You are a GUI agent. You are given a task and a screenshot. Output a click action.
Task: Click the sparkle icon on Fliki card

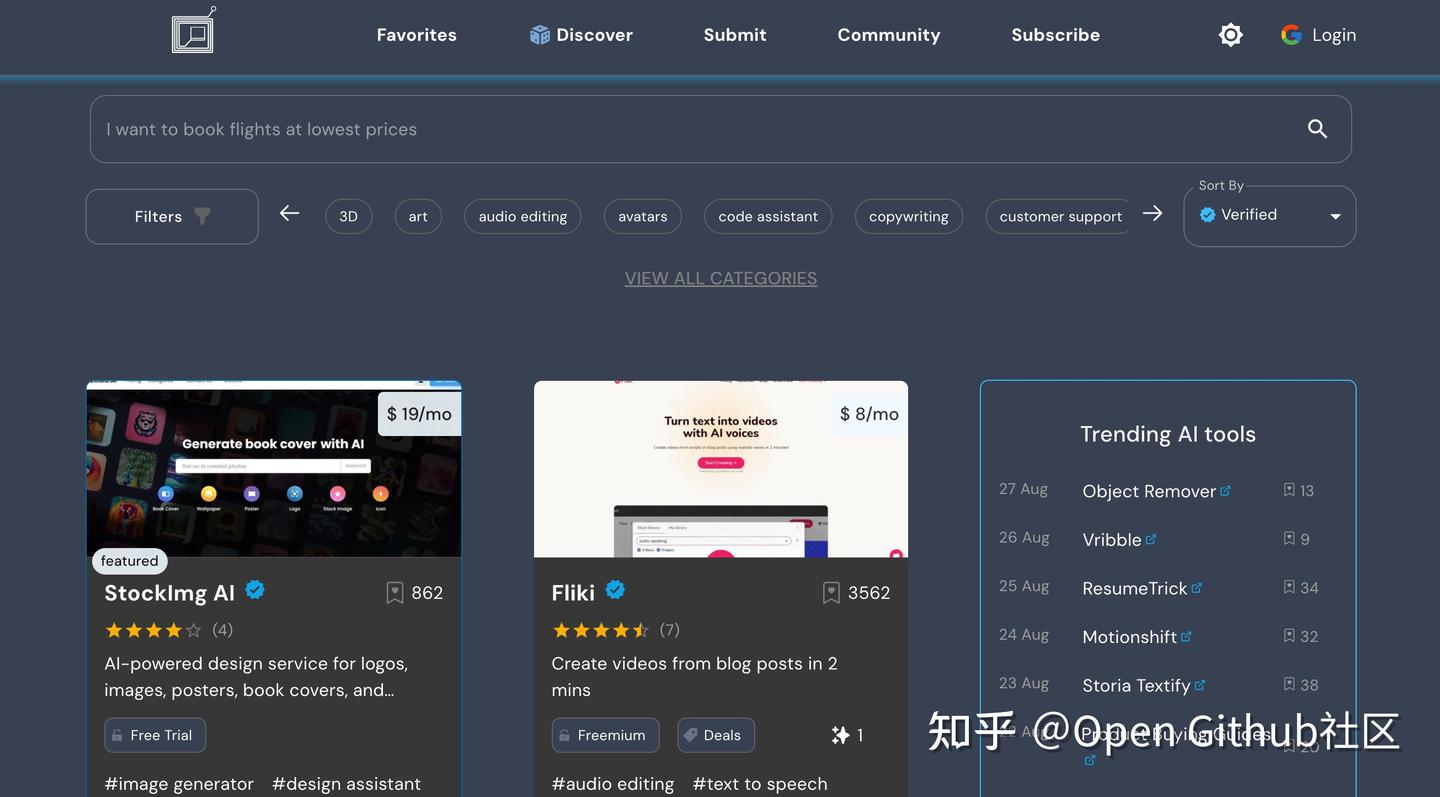pyautogui.click(x=840, y=735)
